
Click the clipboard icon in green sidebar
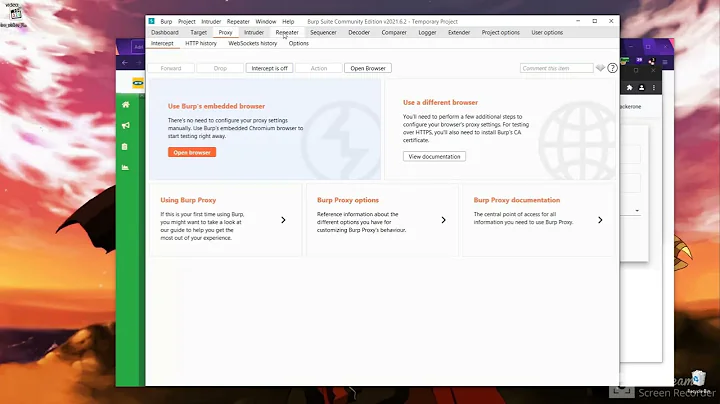125,146
